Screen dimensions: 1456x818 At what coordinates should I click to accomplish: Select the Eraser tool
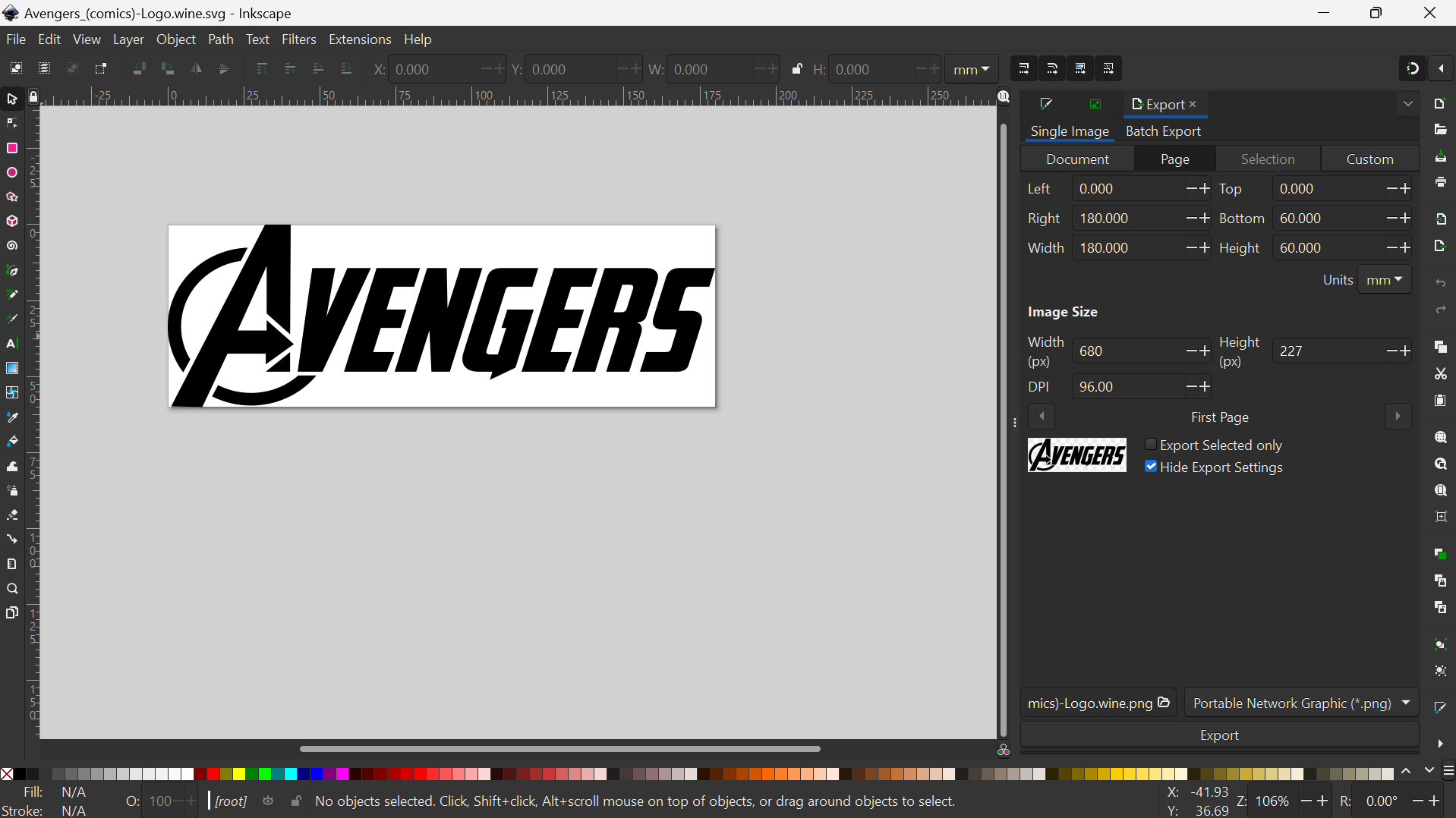pos(12,515)
